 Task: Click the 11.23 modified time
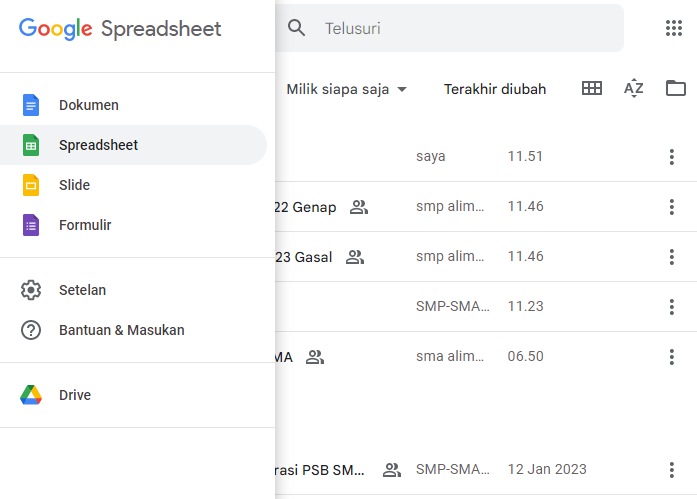[x=525, y=306]
